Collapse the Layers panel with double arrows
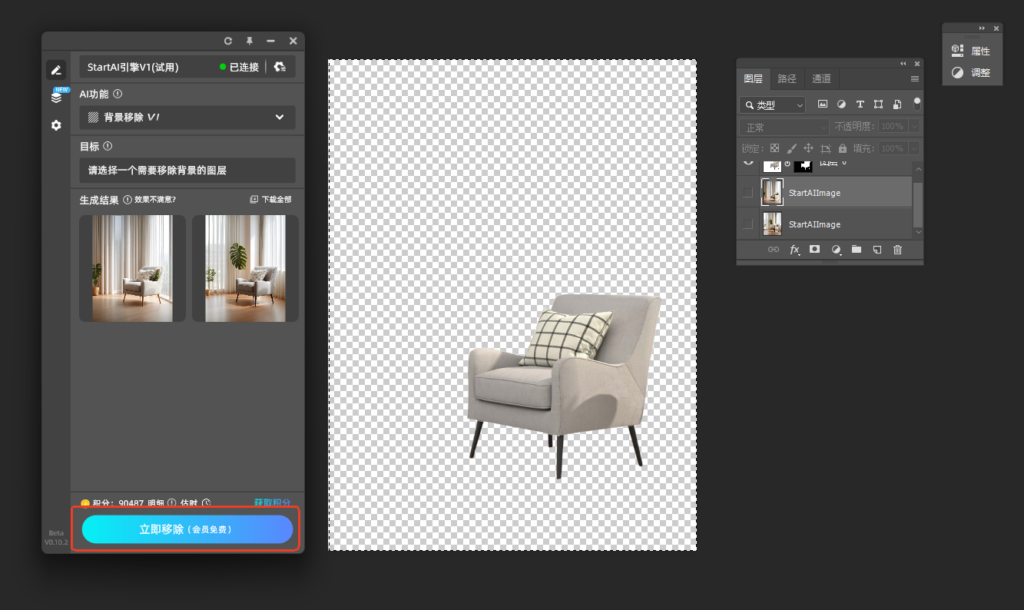This screenshot has height=610, width=1024. point(903,63)
